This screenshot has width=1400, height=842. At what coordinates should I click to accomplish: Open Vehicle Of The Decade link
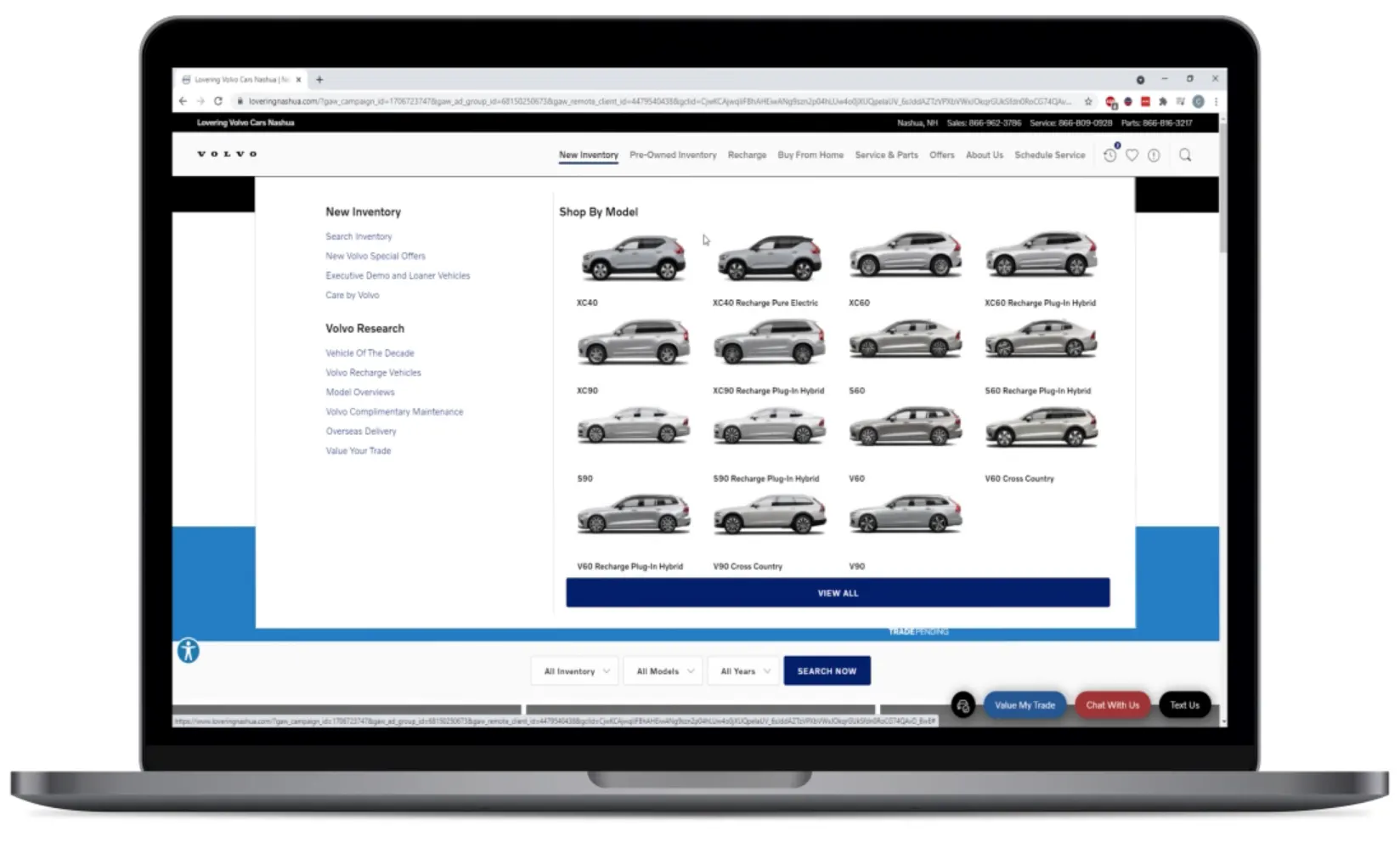(370, 353)
